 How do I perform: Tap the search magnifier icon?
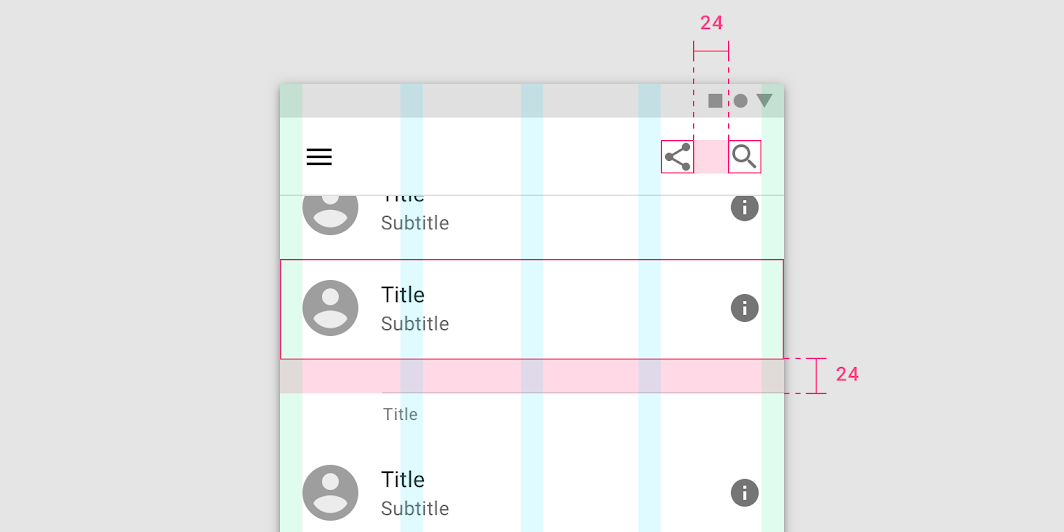click(744, 157)
